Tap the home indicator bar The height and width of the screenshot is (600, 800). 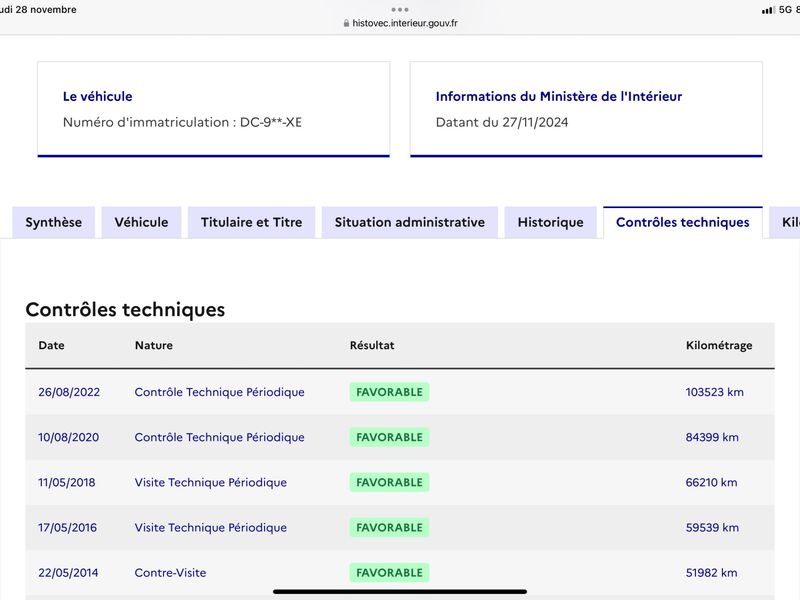coord(400,591)
